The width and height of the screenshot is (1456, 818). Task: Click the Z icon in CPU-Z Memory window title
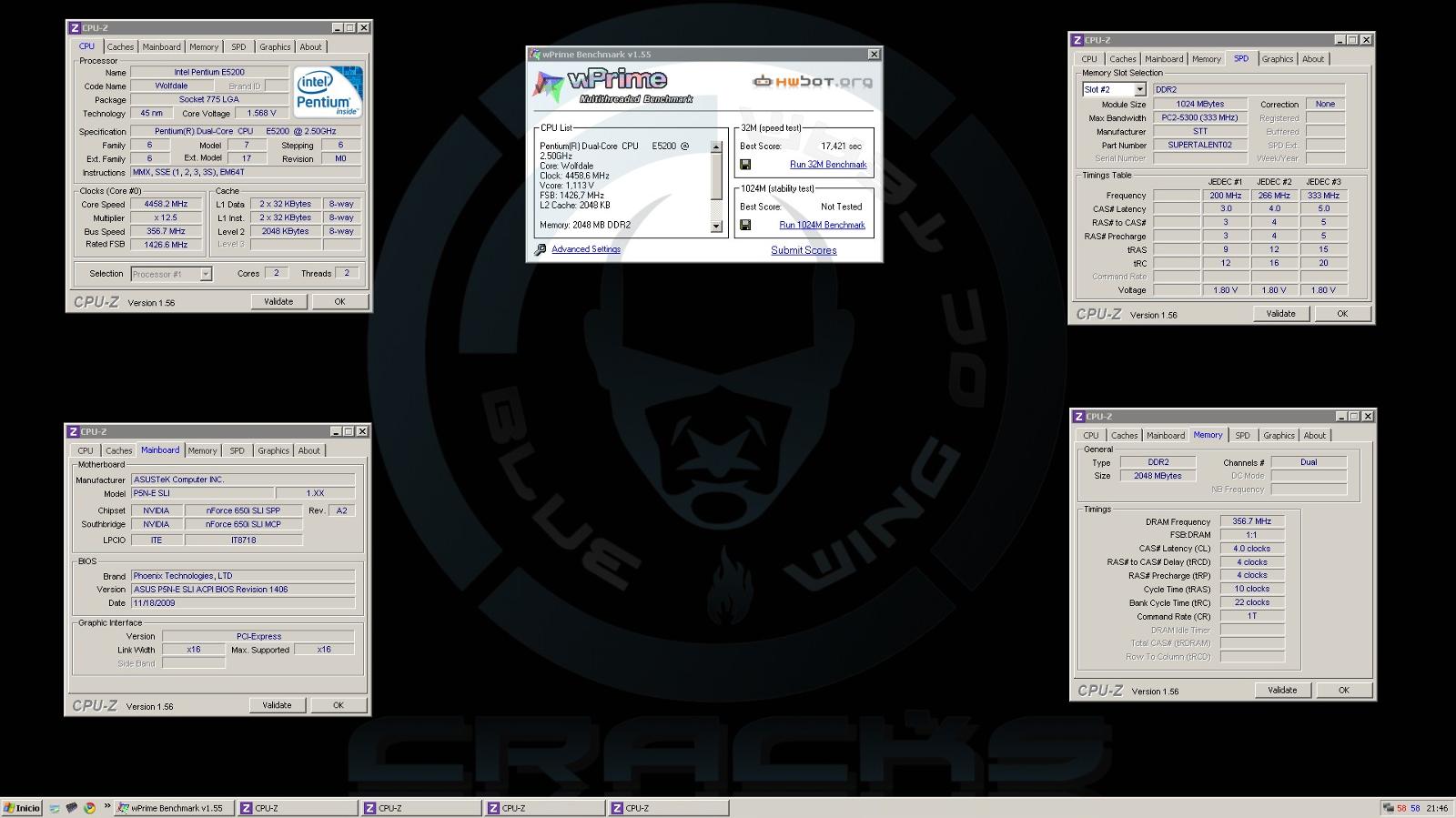[x=1079, y=417]
